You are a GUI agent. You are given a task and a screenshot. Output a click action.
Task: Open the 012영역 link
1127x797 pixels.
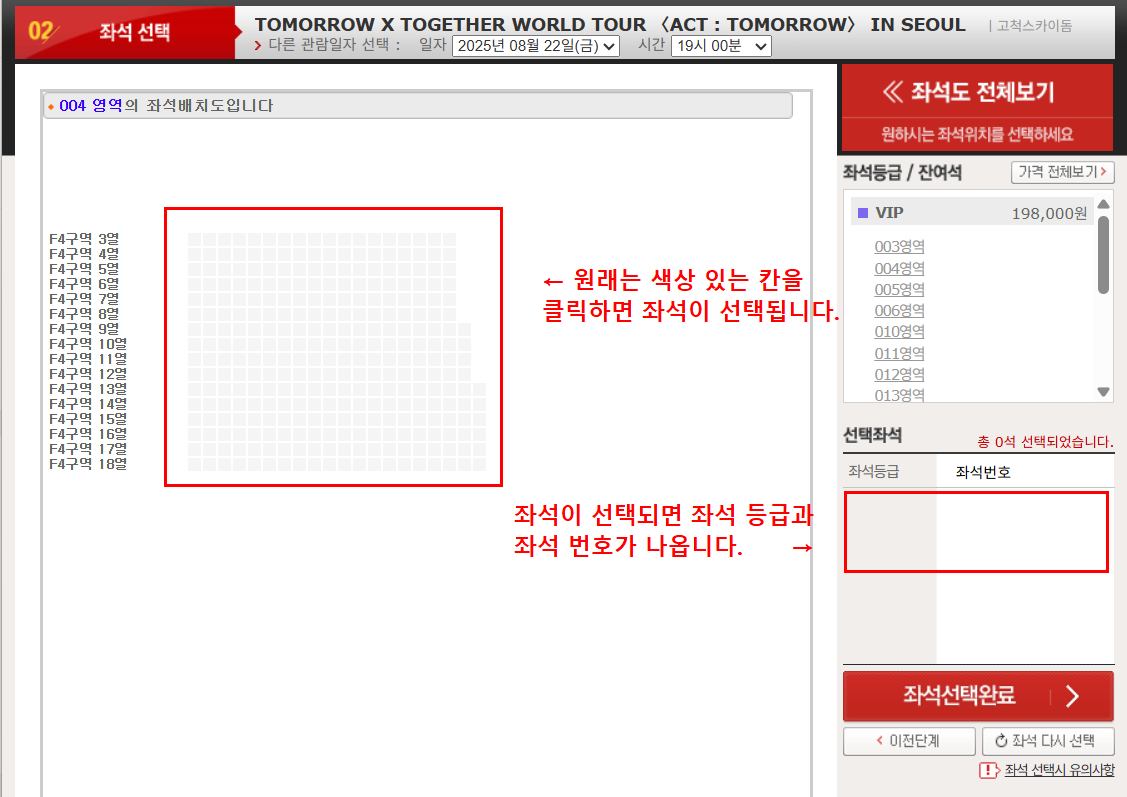point(899,374)
